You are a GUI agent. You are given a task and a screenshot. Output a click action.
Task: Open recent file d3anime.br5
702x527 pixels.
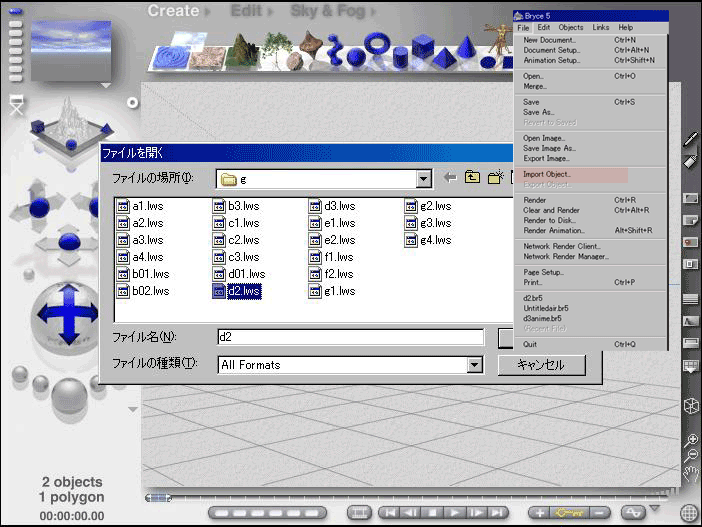click(x=542, y=318)
